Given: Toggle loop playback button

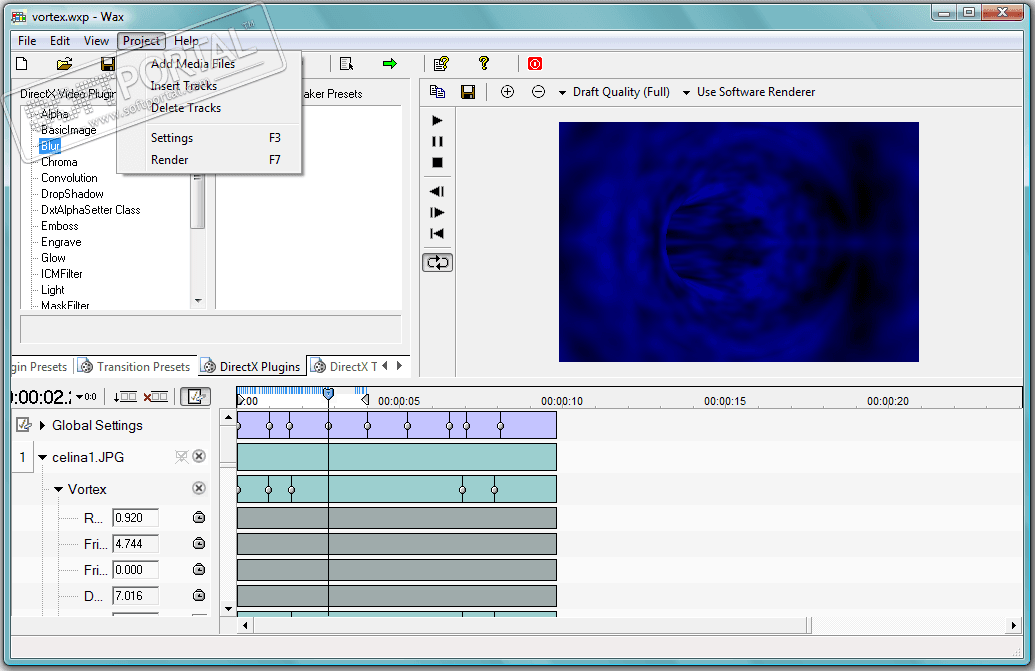Looking at the screenshot, I should point(437,262).
